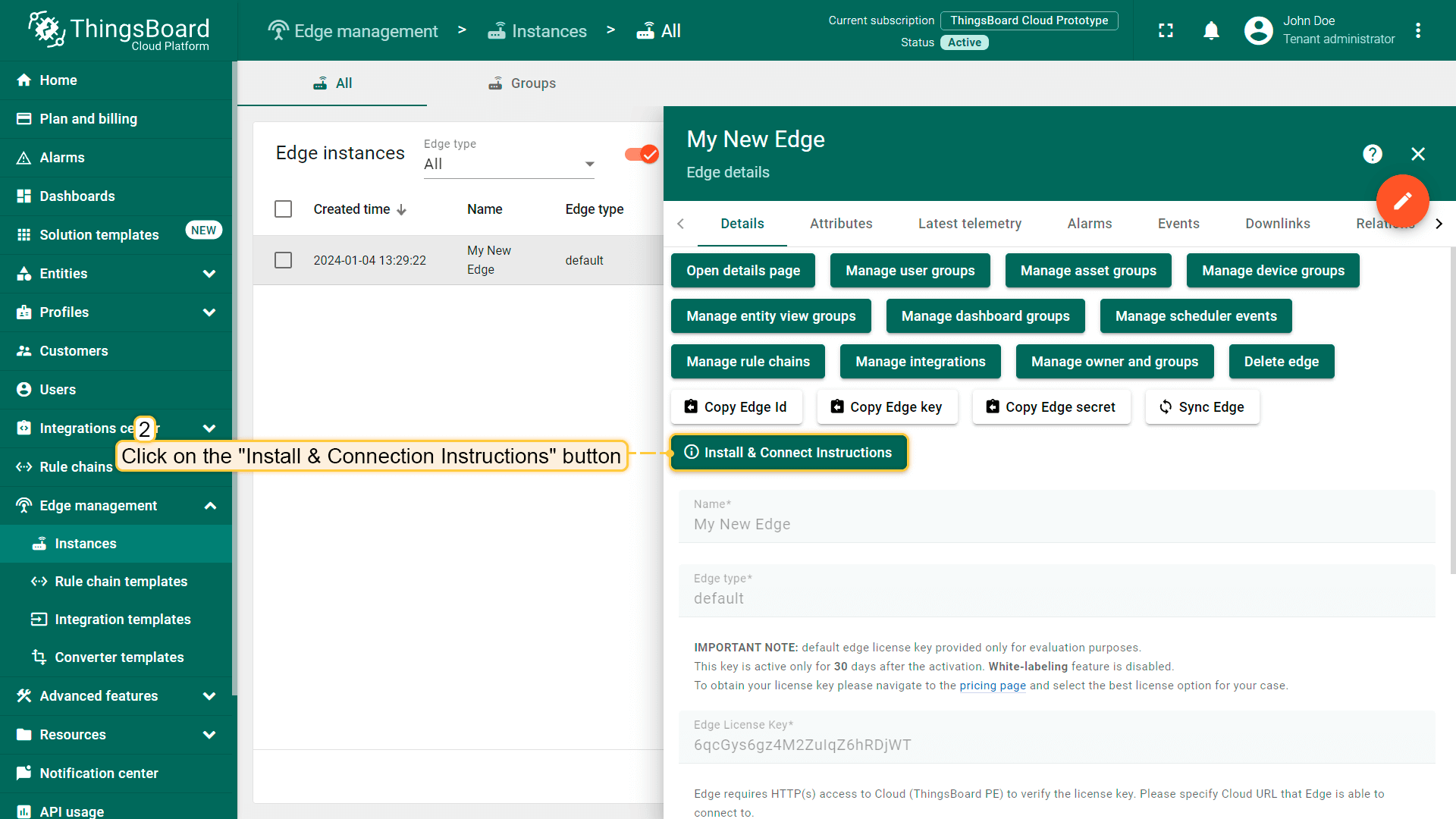Image resolution: width=1456 pixels, height=819 pixels.
Task: Click Manage user groups button
Action: 910,271
